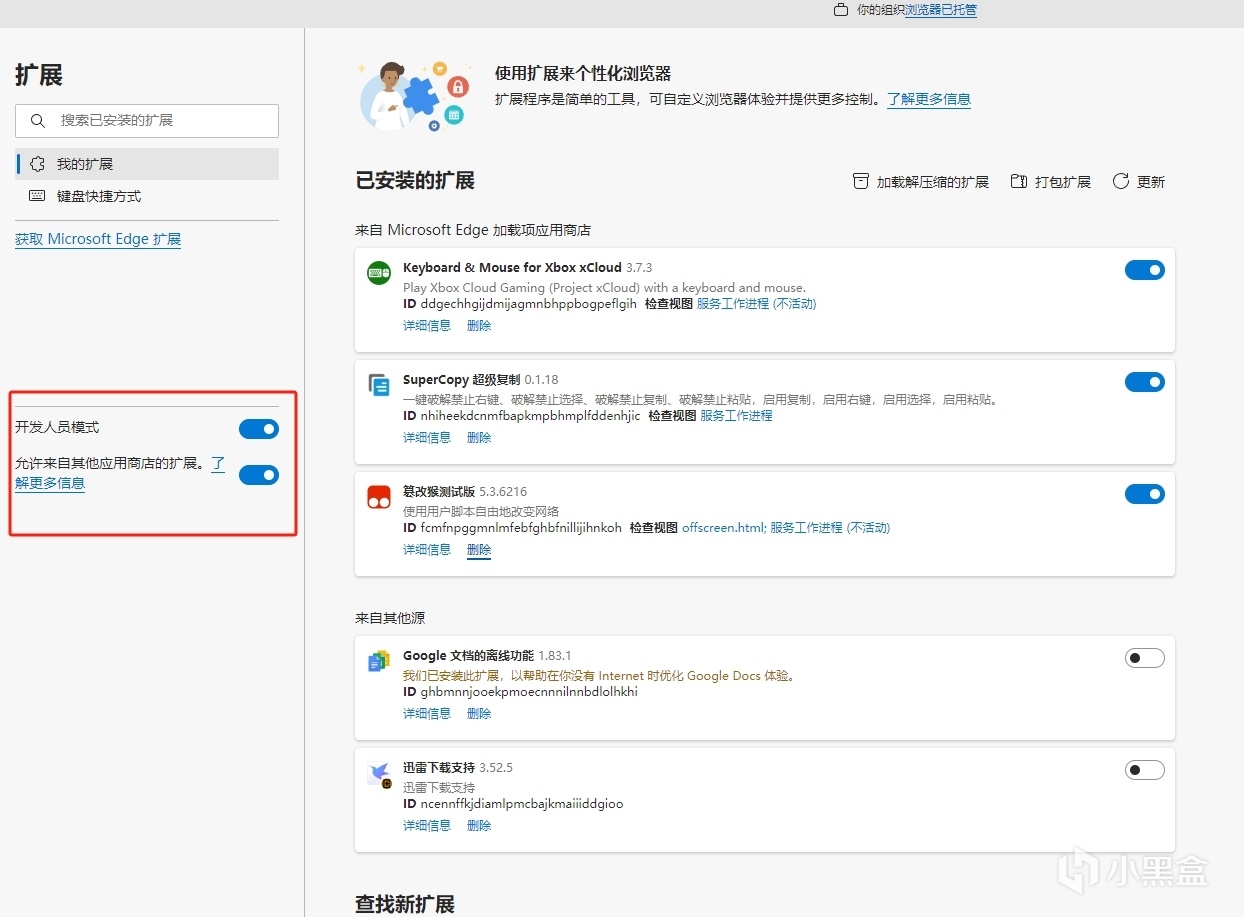The width and height of the screenshot is (1244, 917).
Task: Disable the 篡改猴测试版 extension toggle
Action: pos(1145,494)
